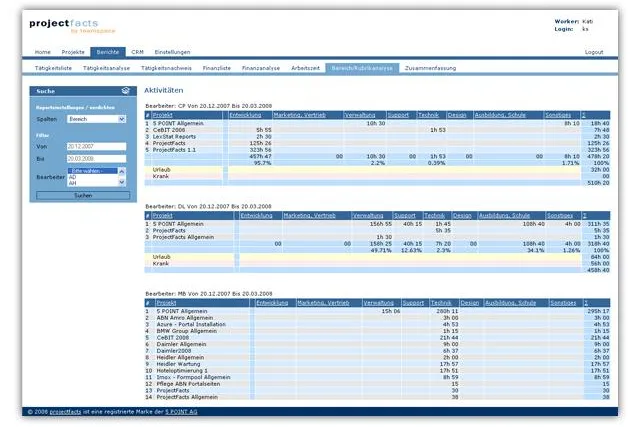Click 'Heidler Wartung' in the MB table
The image size is (640, 427).
click(x=178, y=364)
